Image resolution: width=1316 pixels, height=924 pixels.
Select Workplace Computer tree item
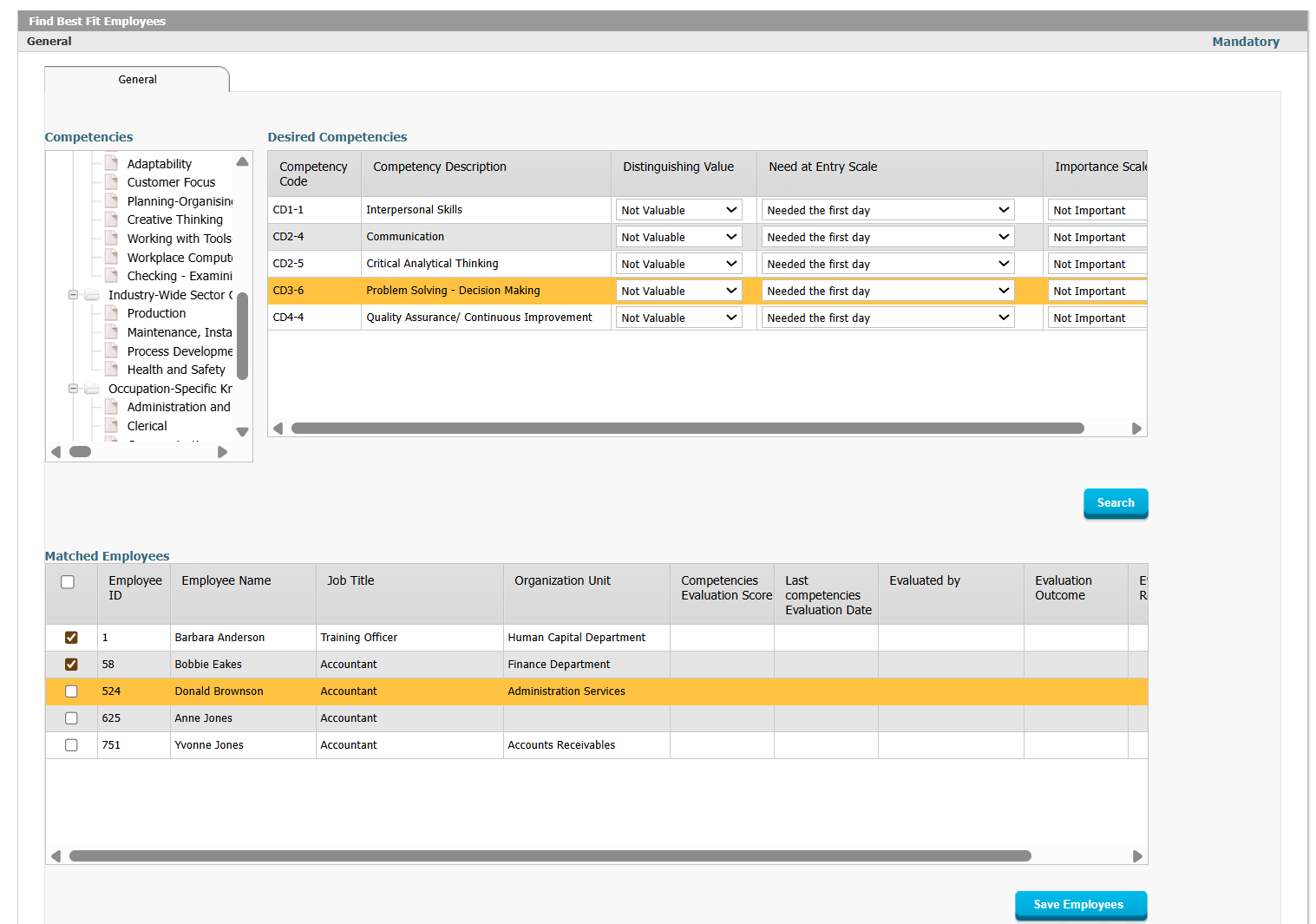point(180,258)
